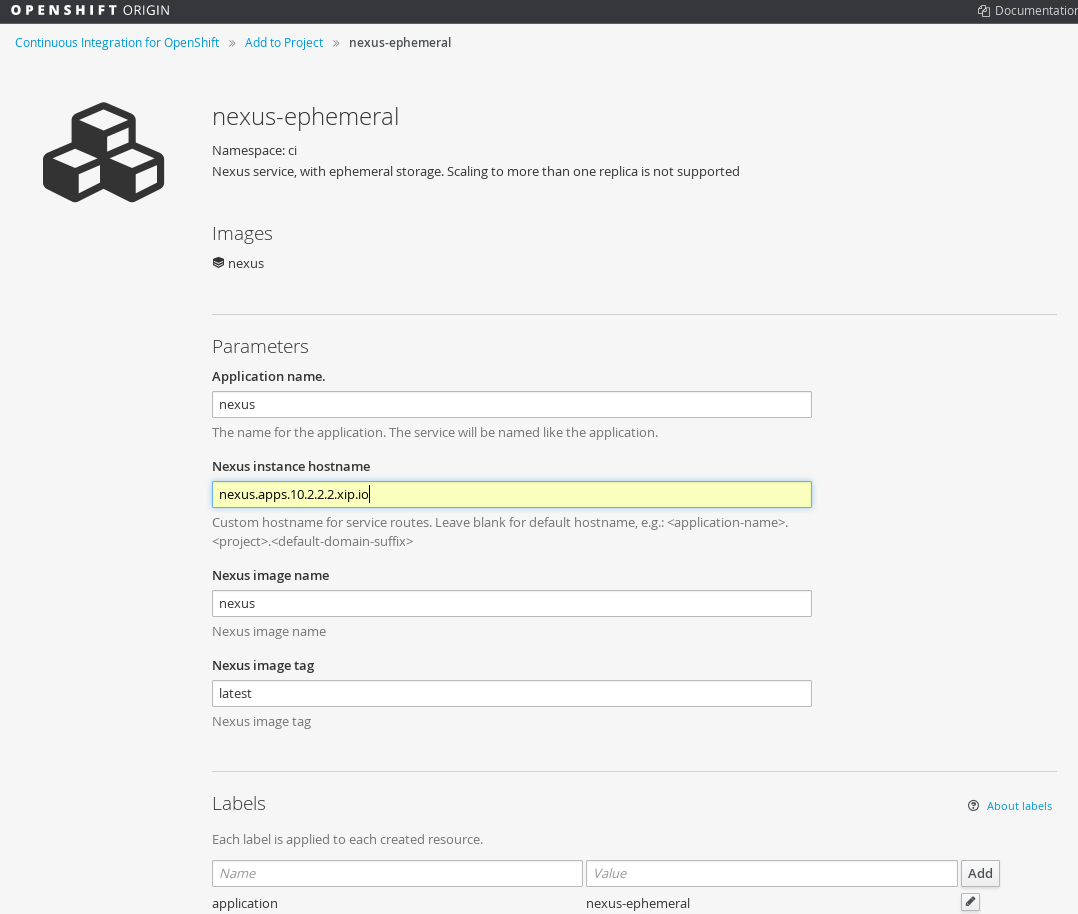
Task: Select the Nexus image name field
Action: (x=511, y=603)
